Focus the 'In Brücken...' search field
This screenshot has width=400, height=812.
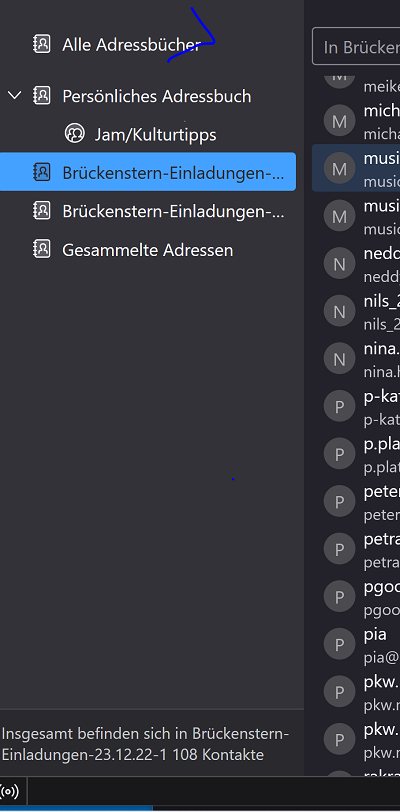(356, 47)
